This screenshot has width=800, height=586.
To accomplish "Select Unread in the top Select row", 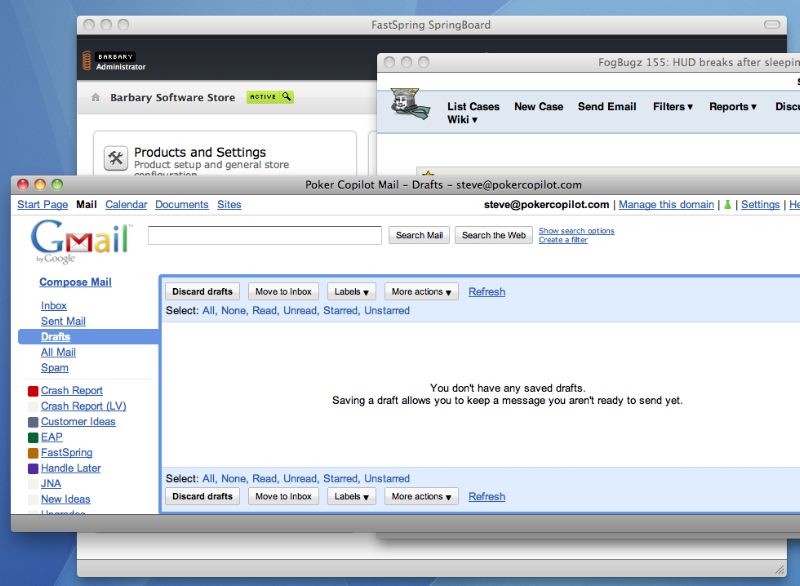I will [x=300, y=311].
